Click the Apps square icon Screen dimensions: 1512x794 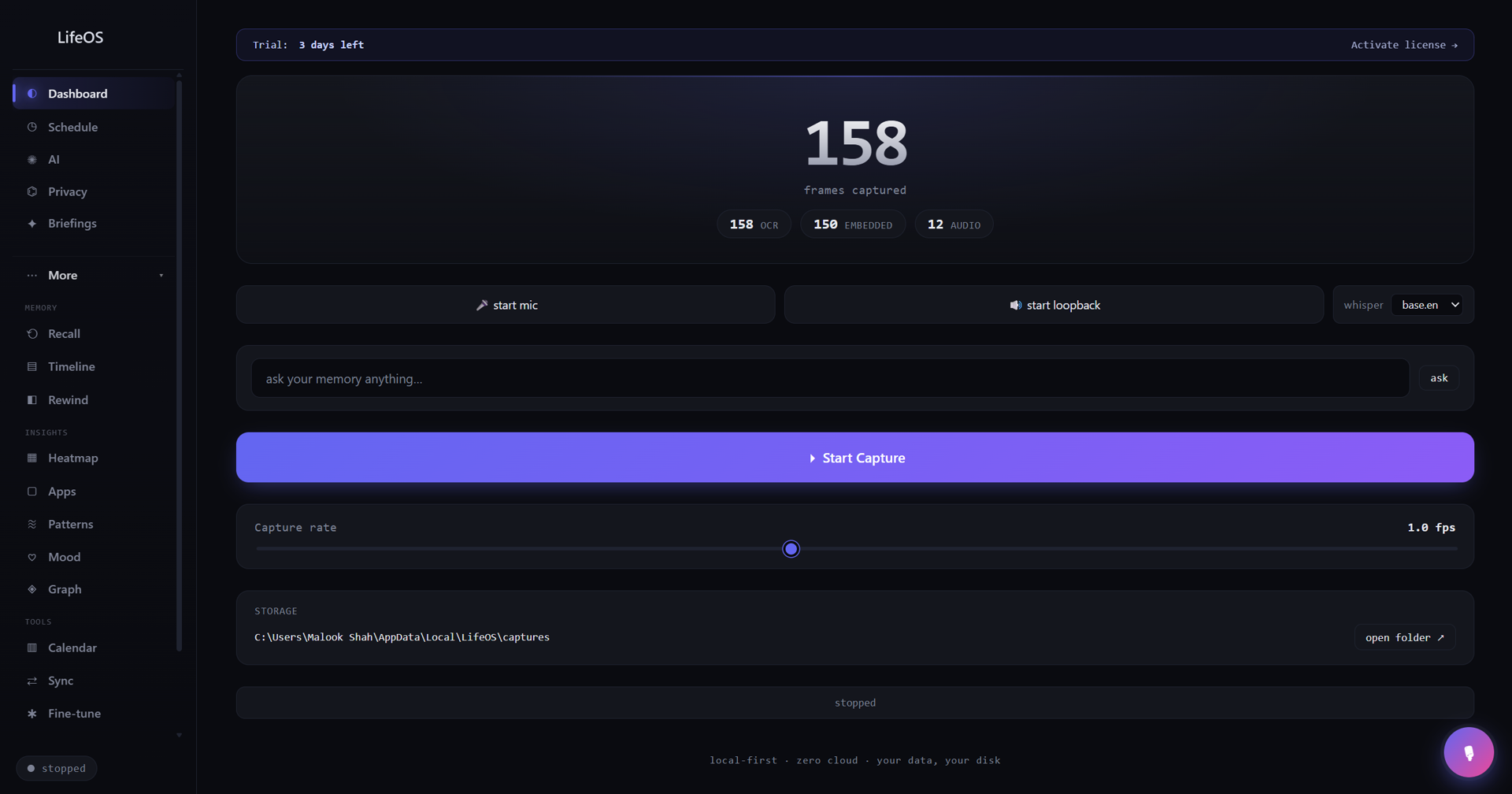pyautogui.click(x=32, y=492)
